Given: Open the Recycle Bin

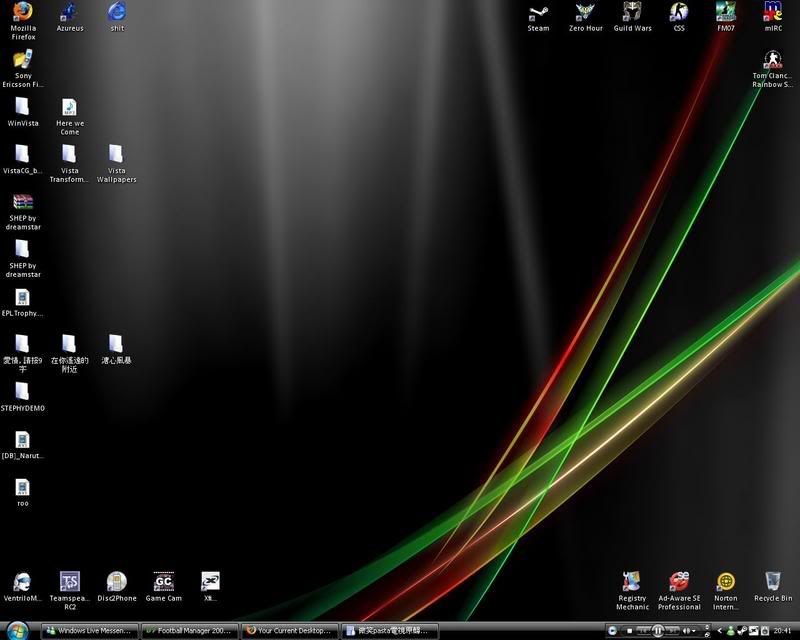Looking at the screenshot, I should (x=773, y=587).
